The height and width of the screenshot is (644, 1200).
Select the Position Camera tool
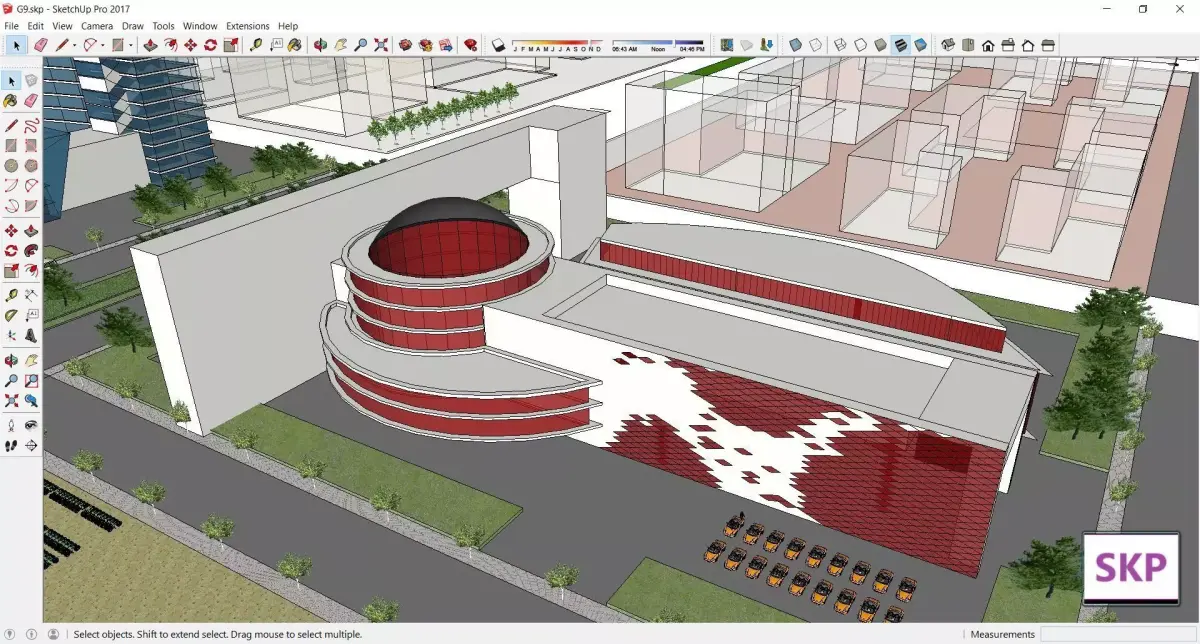11,426
